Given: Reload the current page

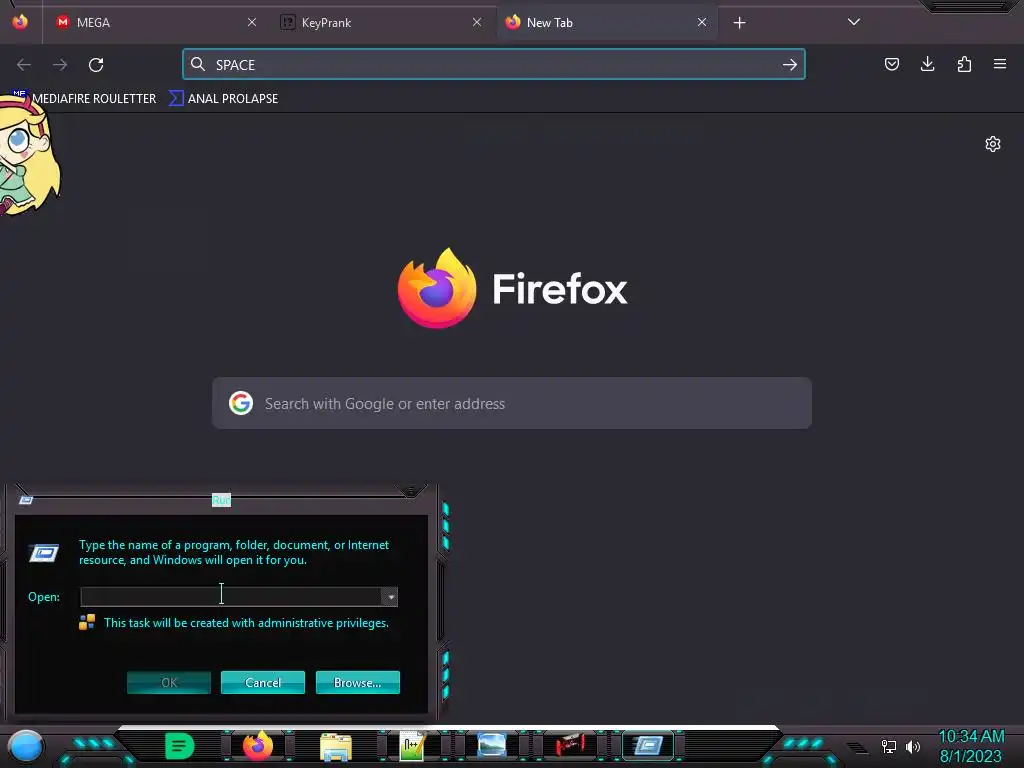Looking at the screenshot, I should tap(96, 65).
